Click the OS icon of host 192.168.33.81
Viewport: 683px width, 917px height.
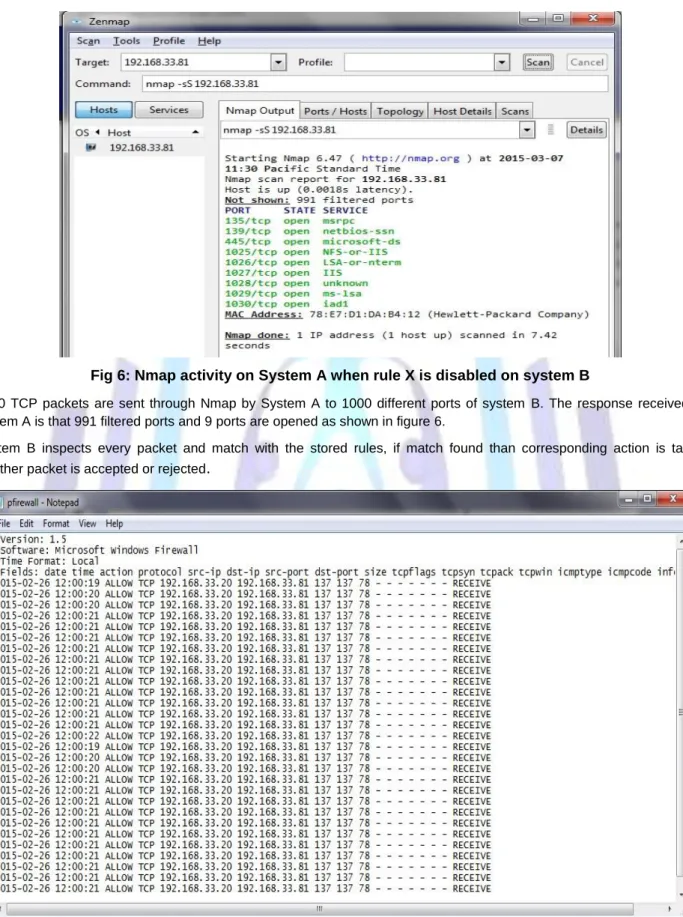click(x=91, y=147)
